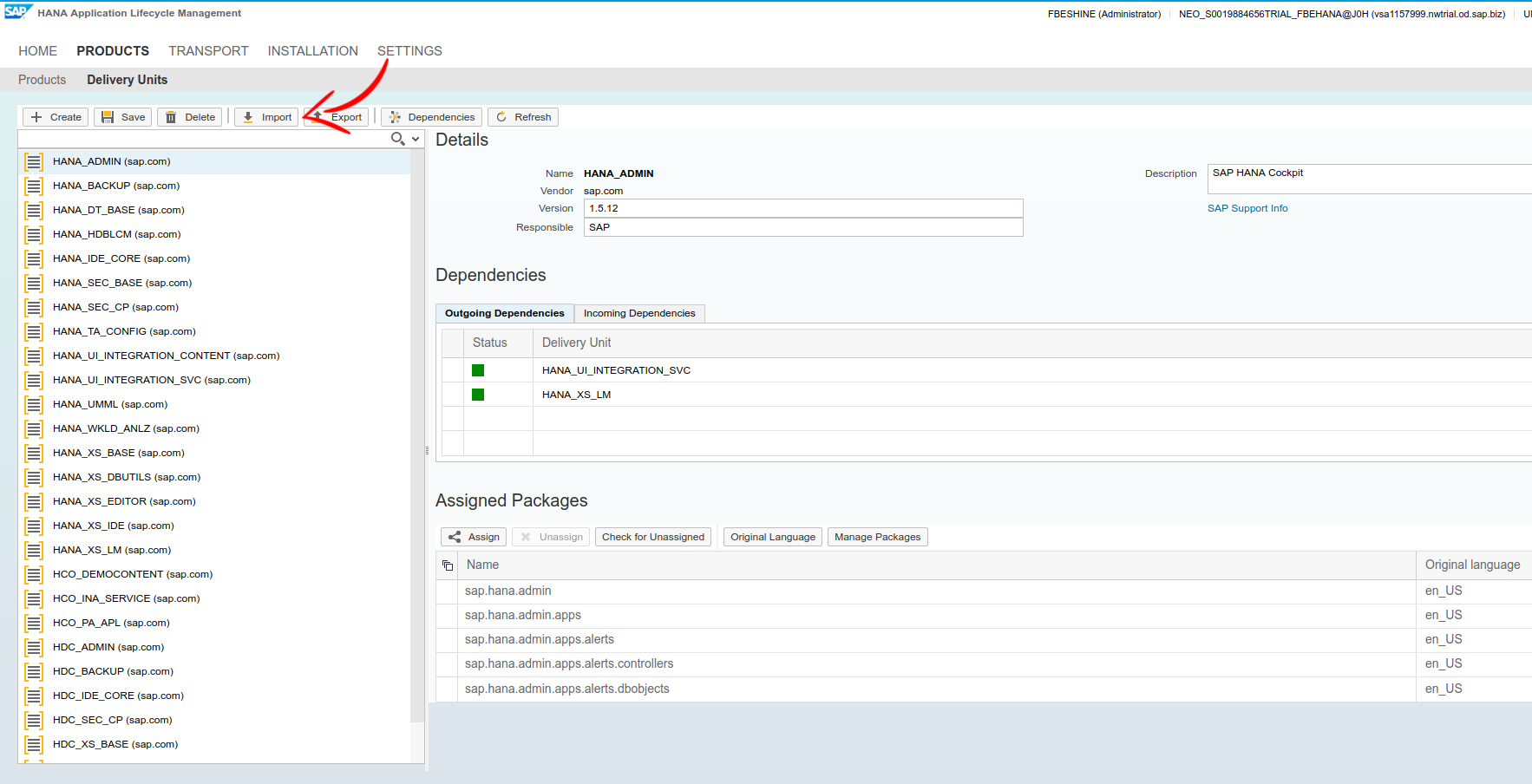
Task: Click the HCO_DEMOCONTENT delivery unit icon
Action: coord(34,574)
